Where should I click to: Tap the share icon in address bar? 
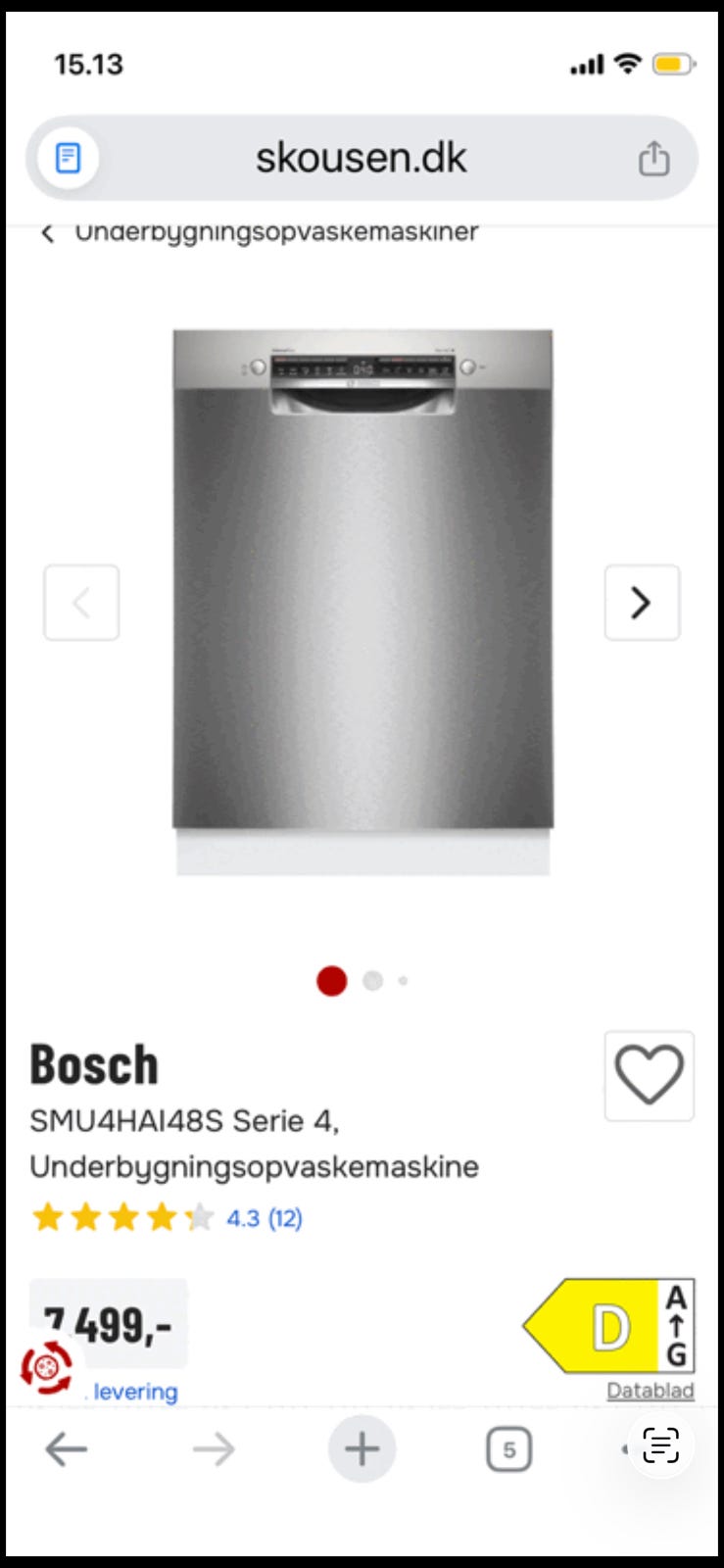[x=653, y=157]
